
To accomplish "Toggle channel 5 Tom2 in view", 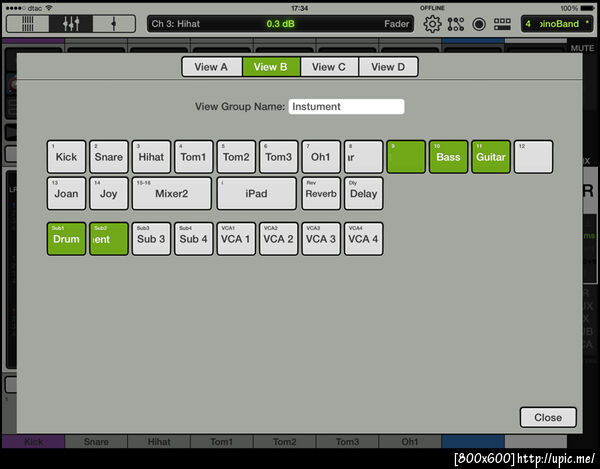I will (x=236, y=157).
